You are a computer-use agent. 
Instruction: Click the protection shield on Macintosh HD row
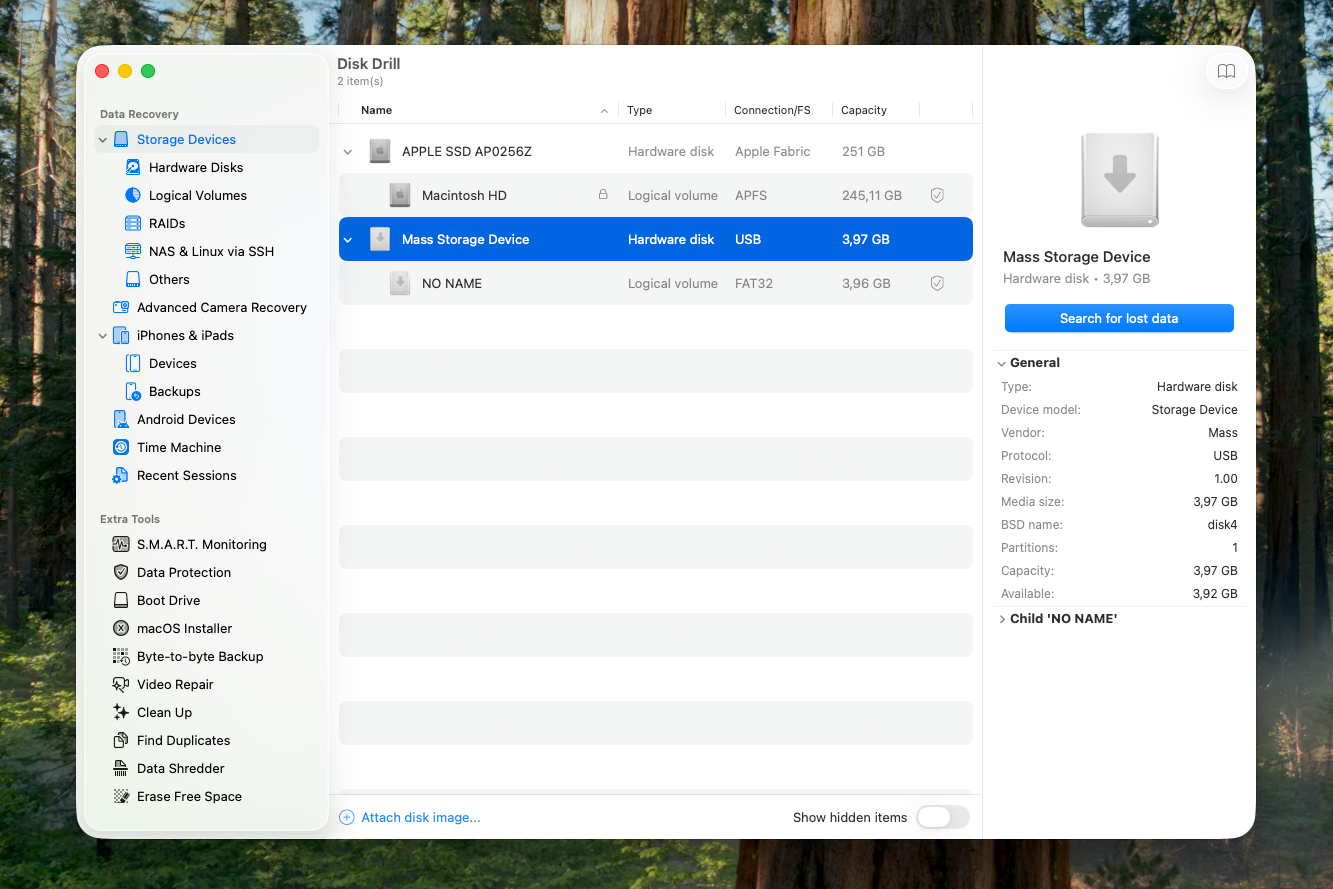[937, 195]
